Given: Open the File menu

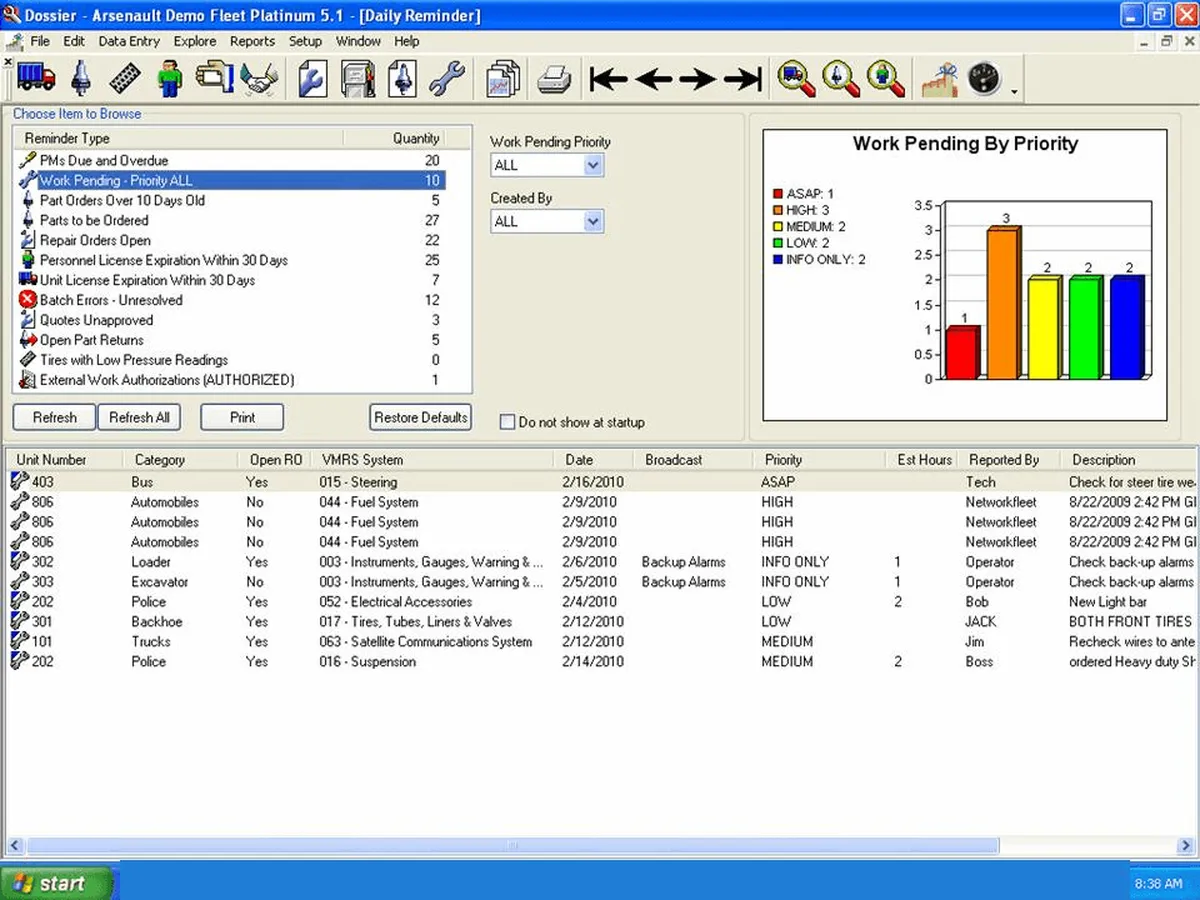Looking at the screenshot, I should [x=40, y=41].
